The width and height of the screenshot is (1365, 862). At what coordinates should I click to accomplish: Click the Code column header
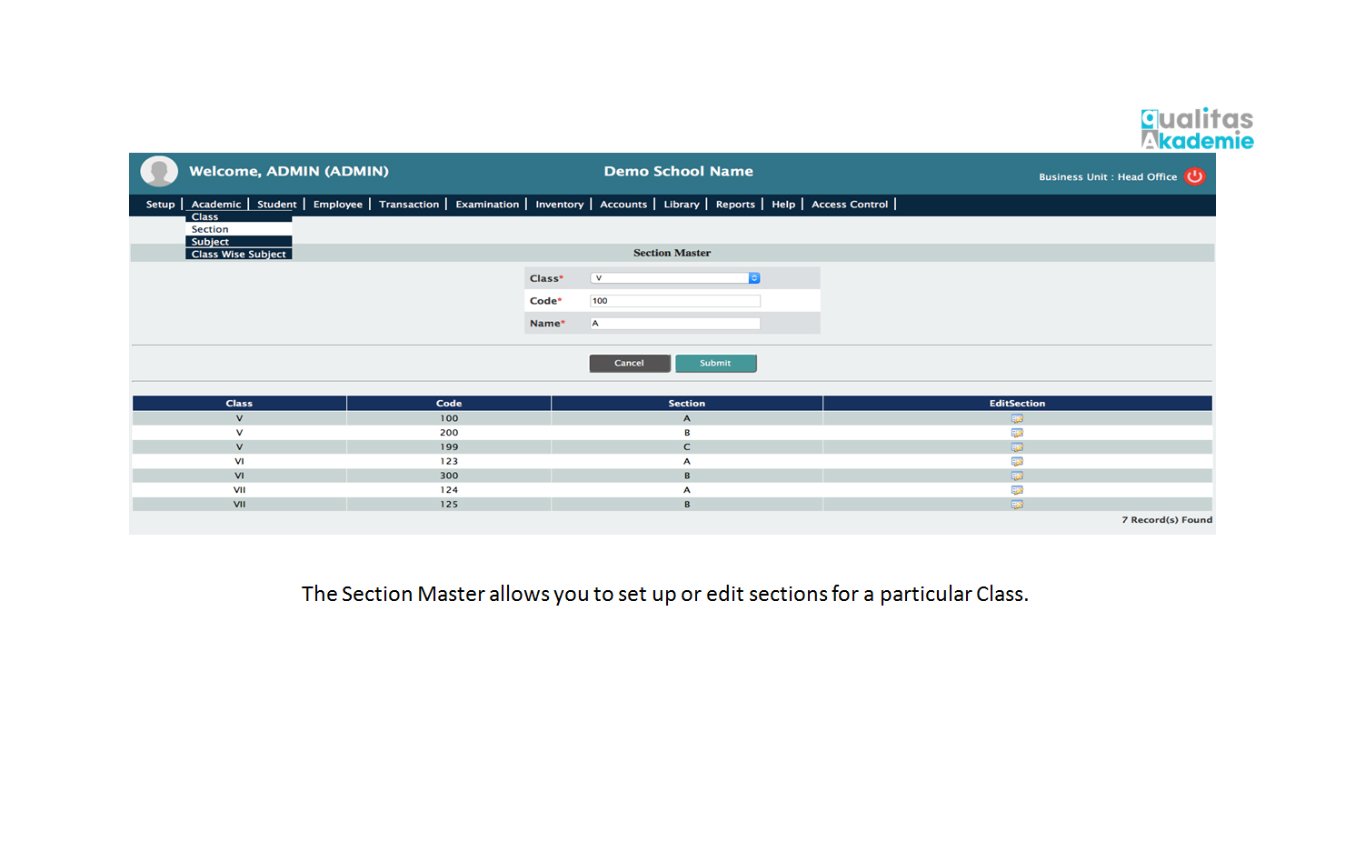(x=449, y=403)
